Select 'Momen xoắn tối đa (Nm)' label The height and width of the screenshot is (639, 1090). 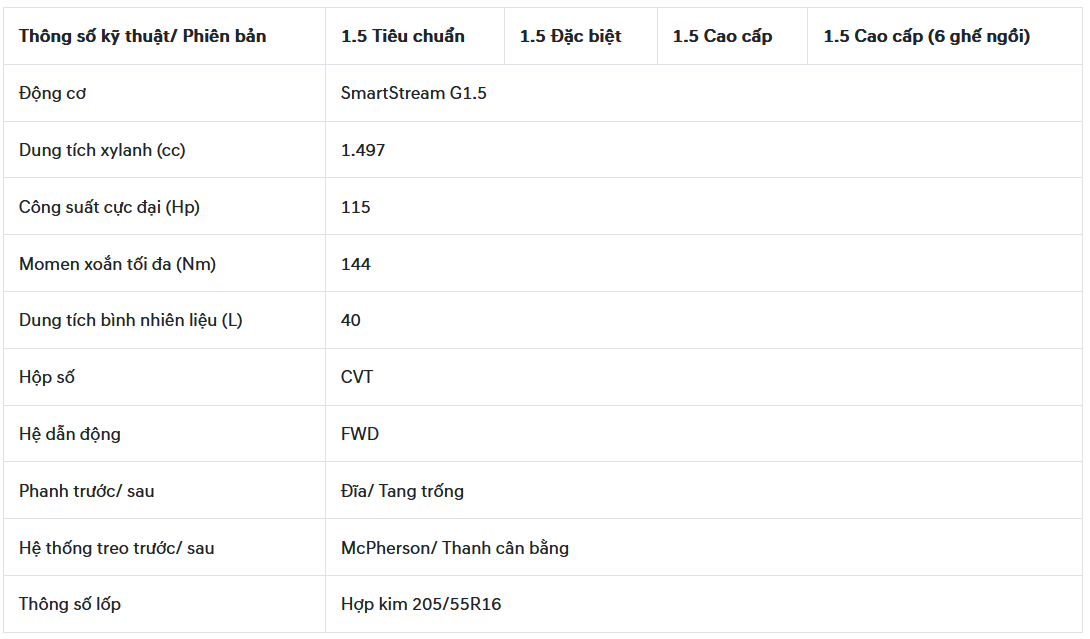coord(117,264)
